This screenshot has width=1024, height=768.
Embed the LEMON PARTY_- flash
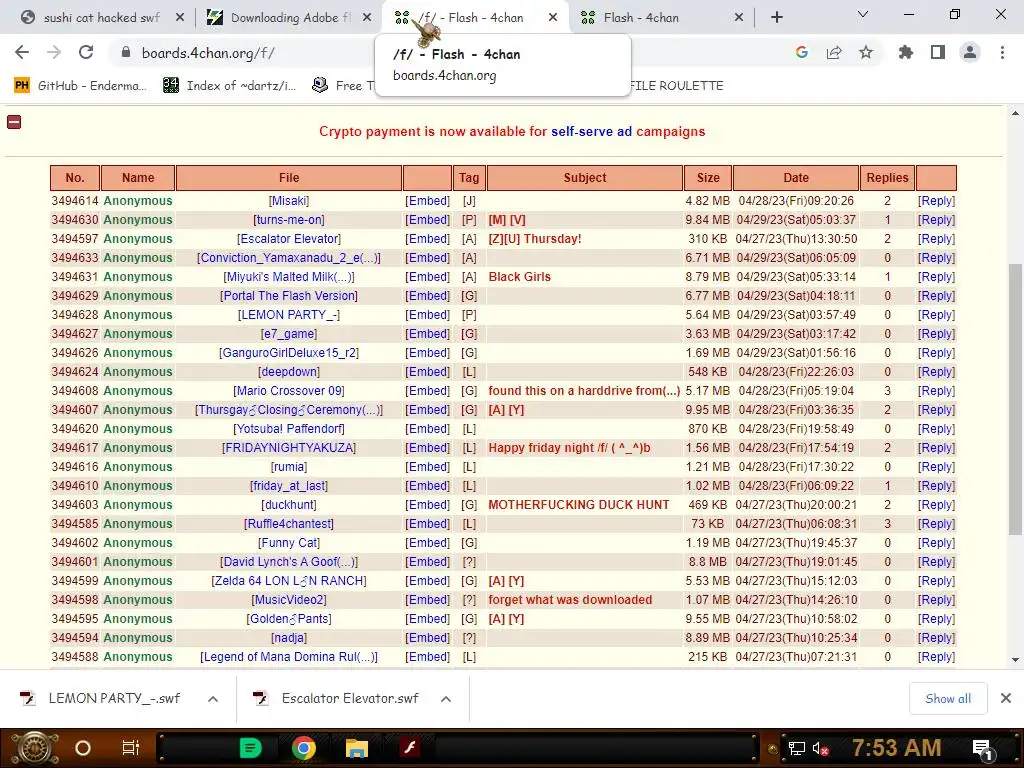pyautogui.click(x=427, y=315)
